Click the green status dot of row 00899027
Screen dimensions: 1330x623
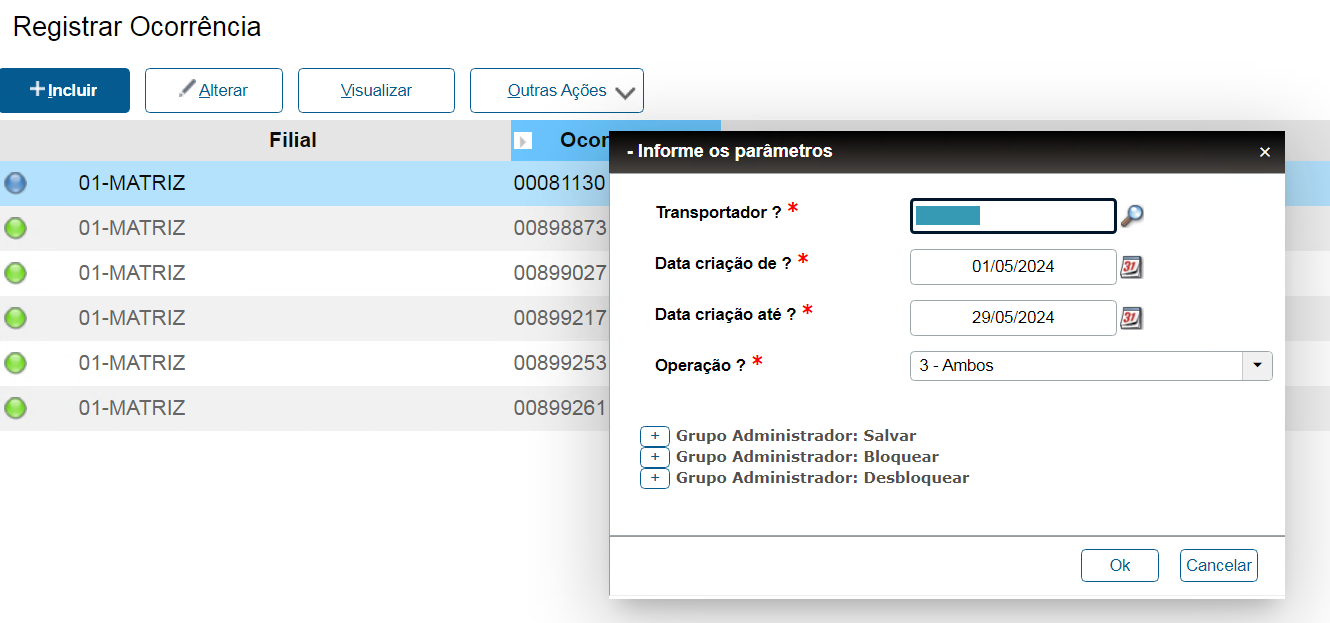16,272
